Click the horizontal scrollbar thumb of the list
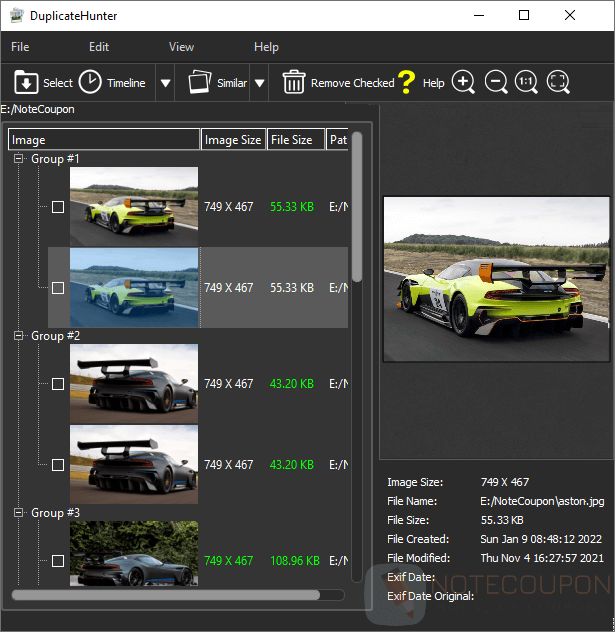 [x=166, y=595]
